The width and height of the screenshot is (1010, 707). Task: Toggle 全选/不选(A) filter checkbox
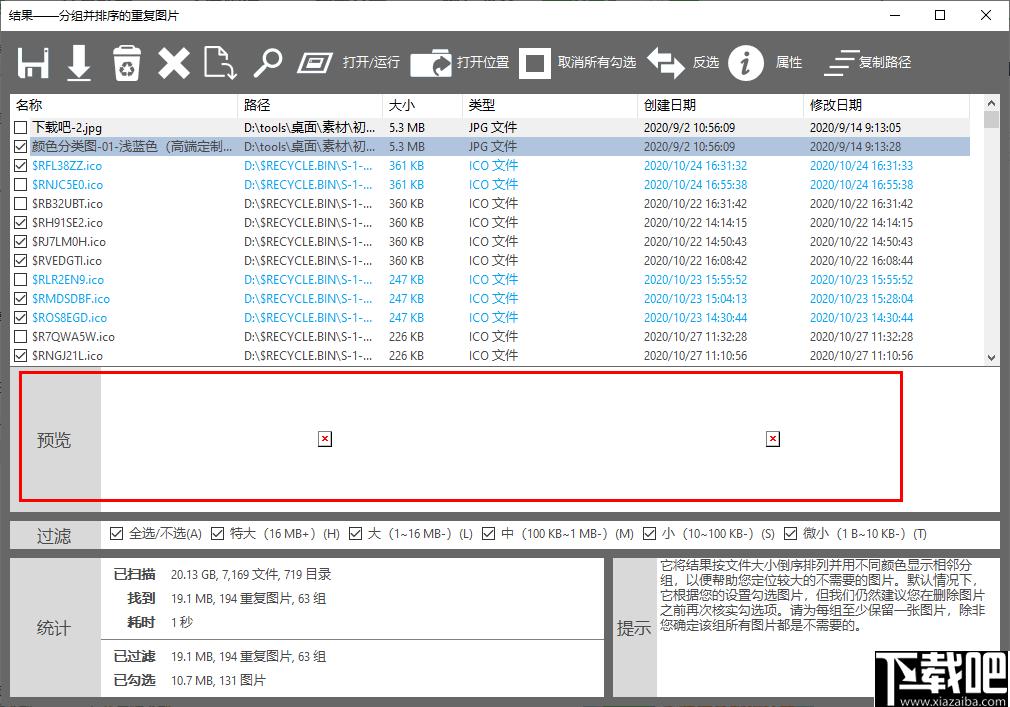coord(117,533)
